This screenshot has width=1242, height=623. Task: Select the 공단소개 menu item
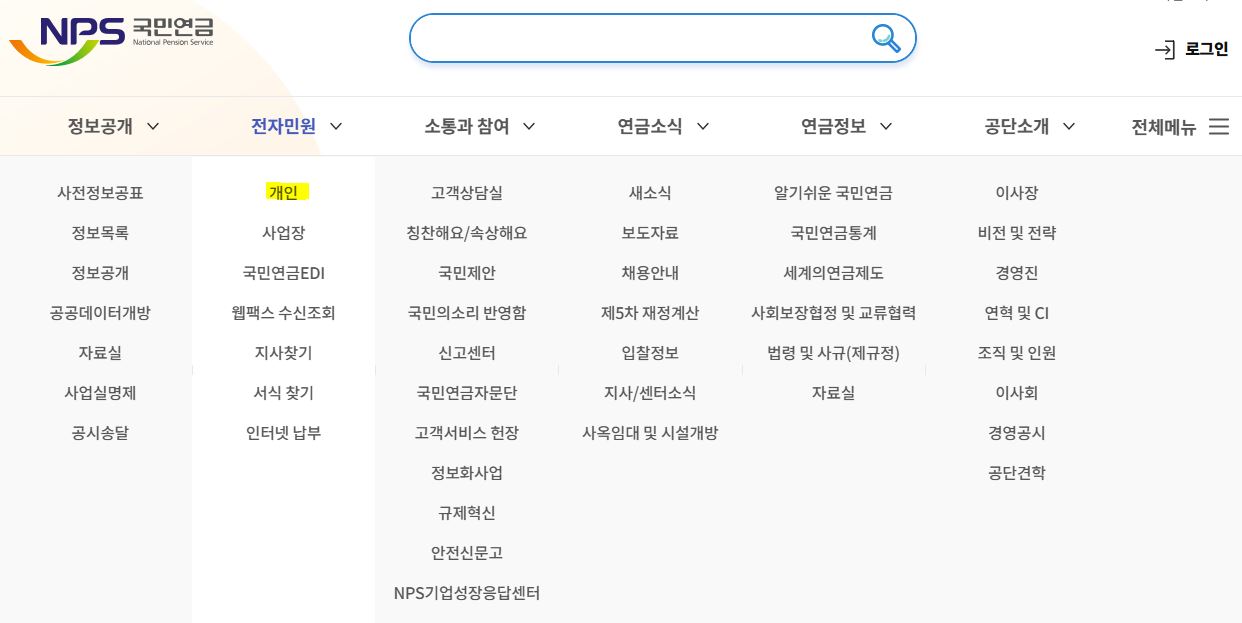[x=1017, y=126]
